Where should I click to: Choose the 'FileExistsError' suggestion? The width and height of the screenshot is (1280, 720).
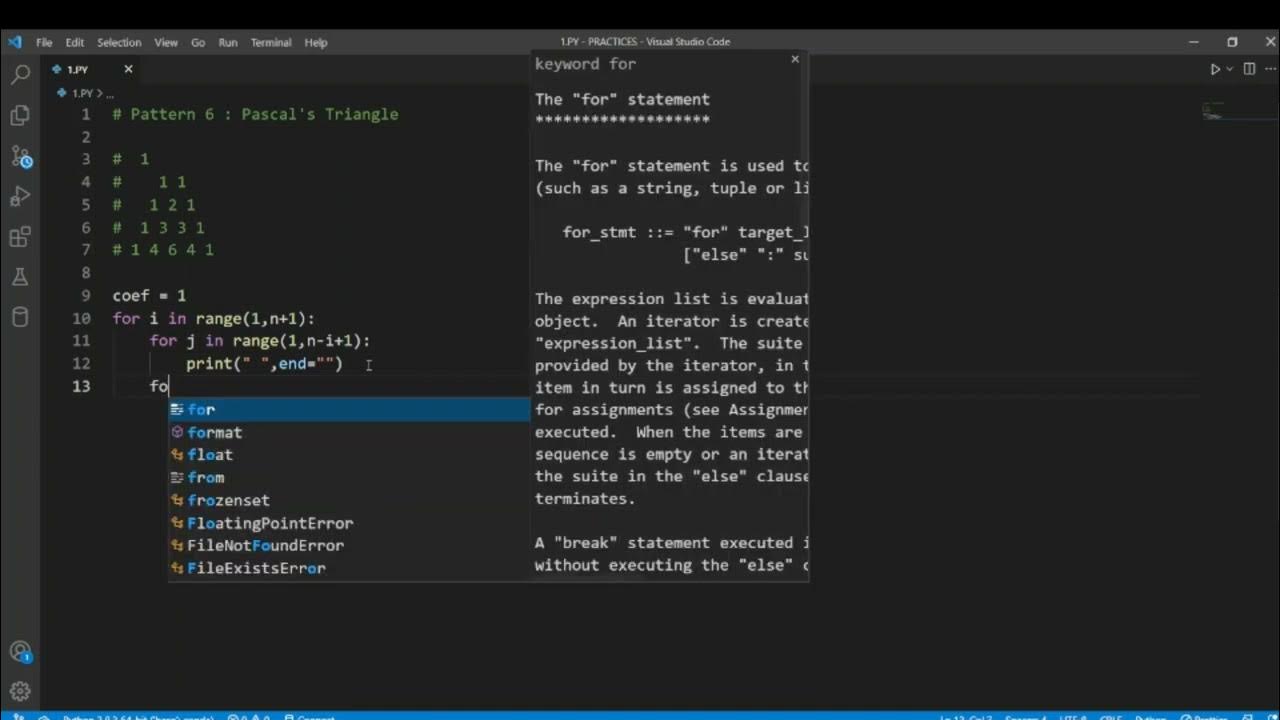point(349,568)
